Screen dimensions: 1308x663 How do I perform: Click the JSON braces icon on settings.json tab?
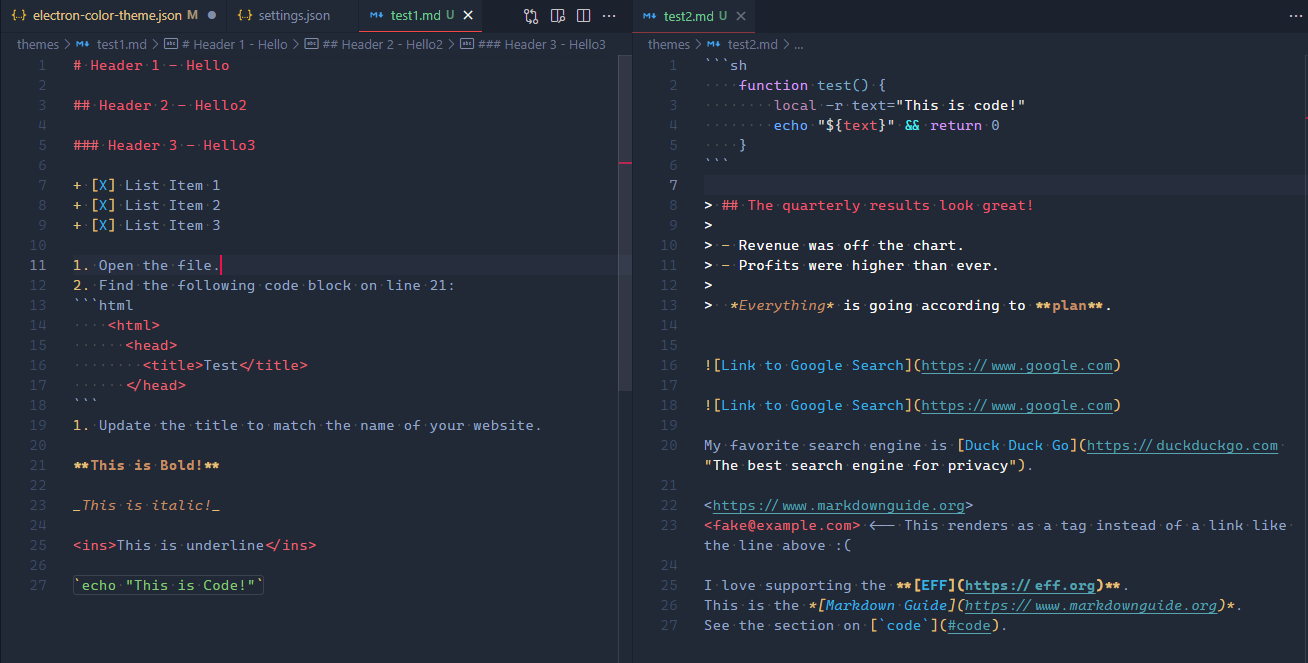(x=245, y=16)
